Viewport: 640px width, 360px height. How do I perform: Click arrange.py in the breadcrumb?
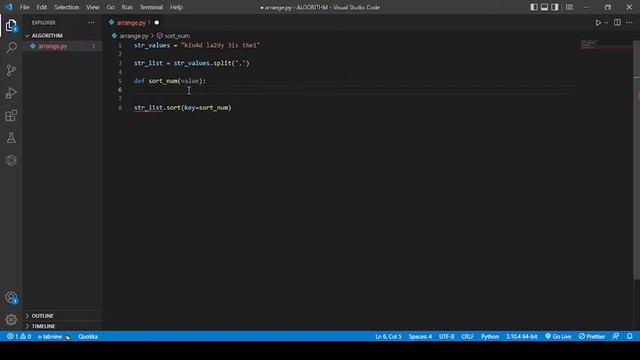coord(134,36)
